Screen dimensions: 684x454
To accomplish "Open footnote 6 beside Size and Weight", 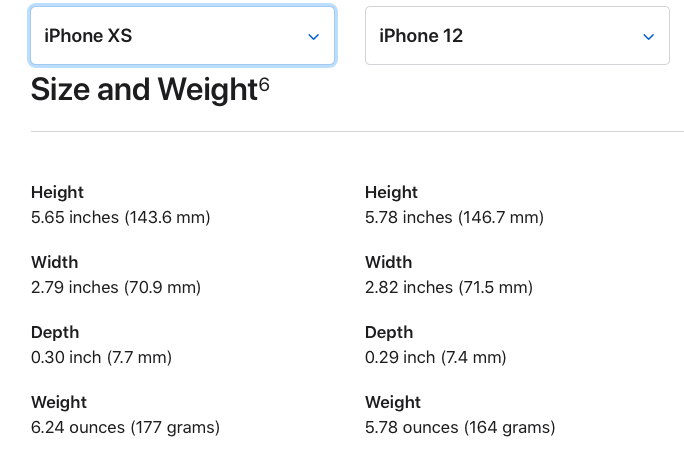I will (264, 84).
